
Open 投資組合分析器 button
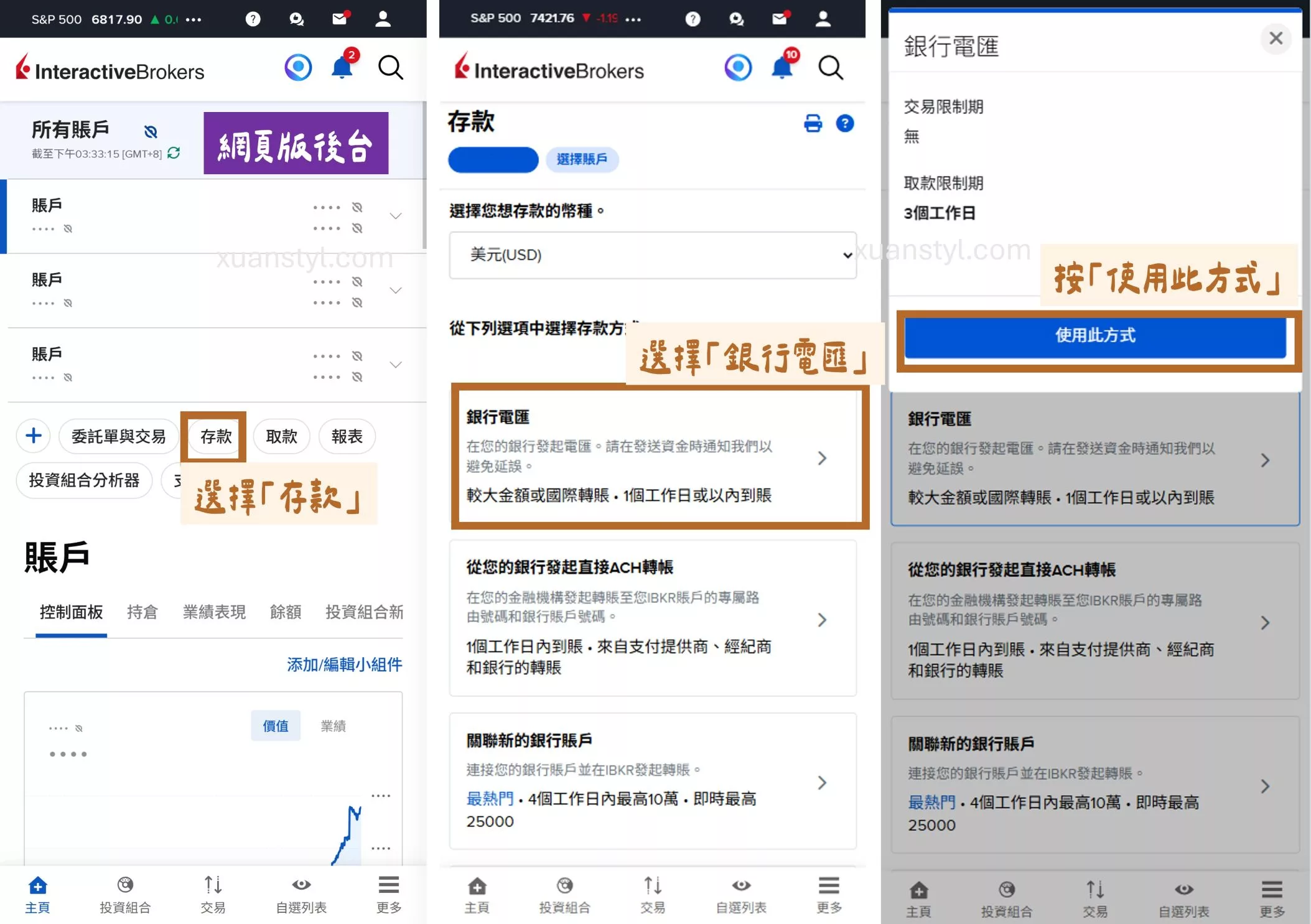click(x=84, y=480)
